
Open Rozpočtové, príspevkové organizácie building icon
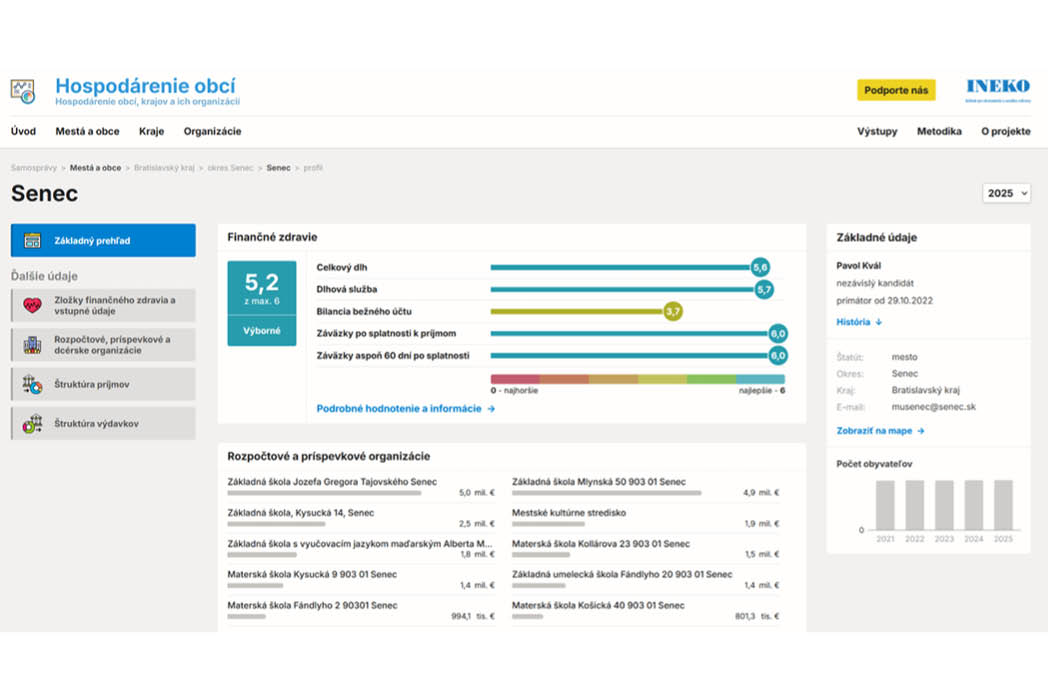(x=32, y=345)
